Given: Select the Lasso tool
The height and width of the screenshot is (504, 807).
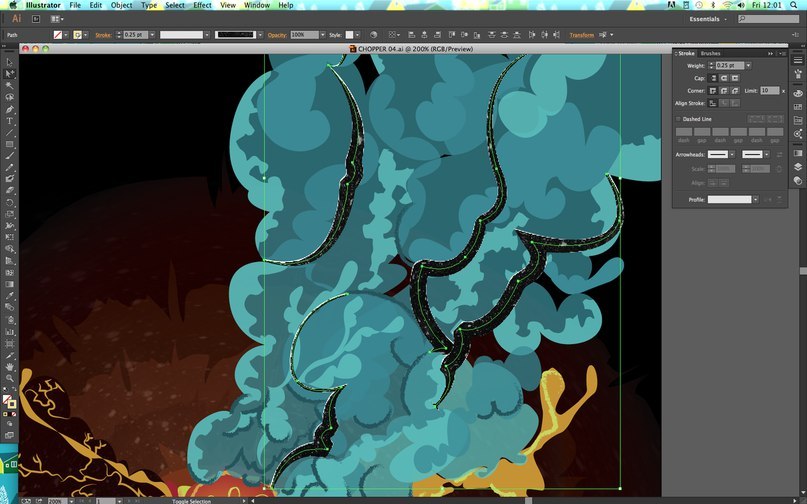Looking at the screenshot, I should [9, 97].
